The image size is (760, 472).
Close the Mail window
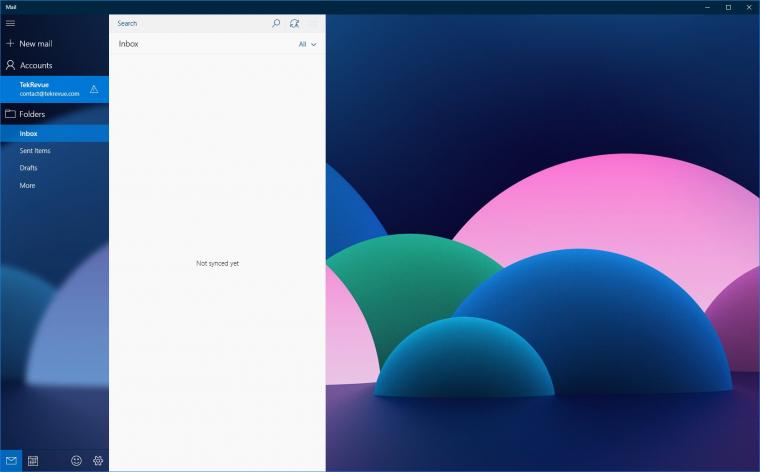point(749,7)
